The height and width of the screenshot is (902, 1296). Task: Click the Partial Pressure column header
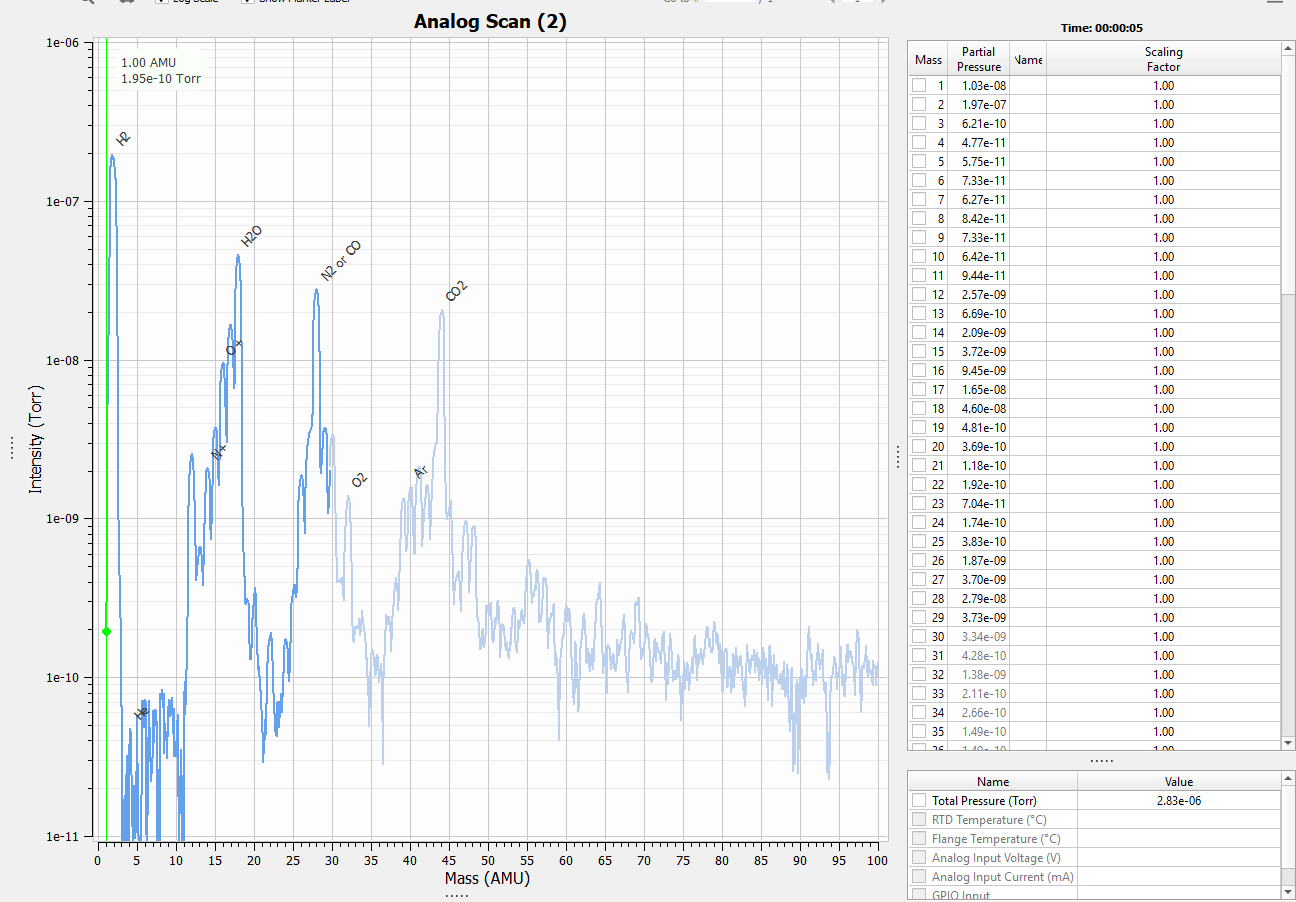[x=979, y=59]
